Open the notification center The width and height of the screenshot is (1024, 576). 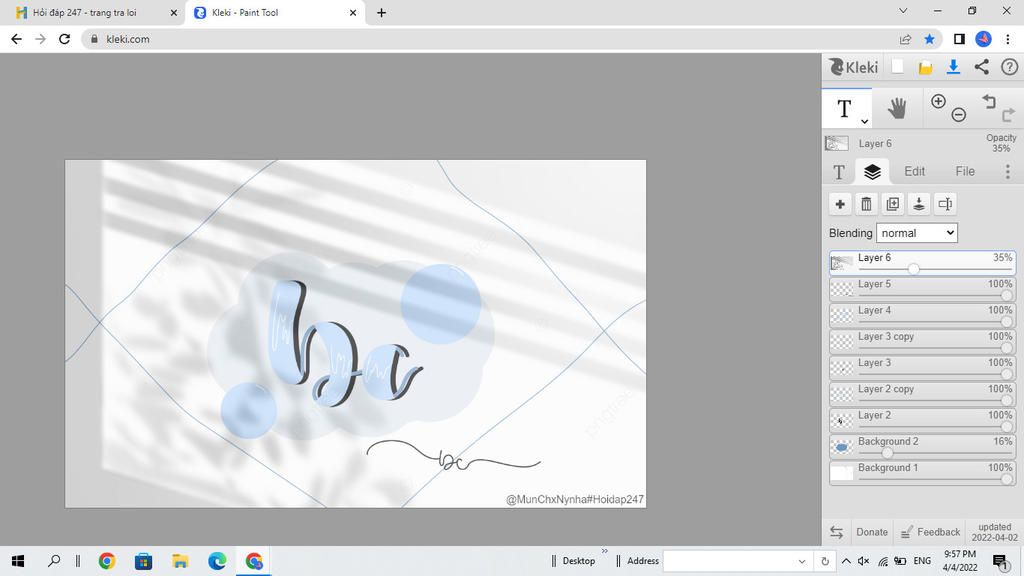click(x=1000, y=562)
